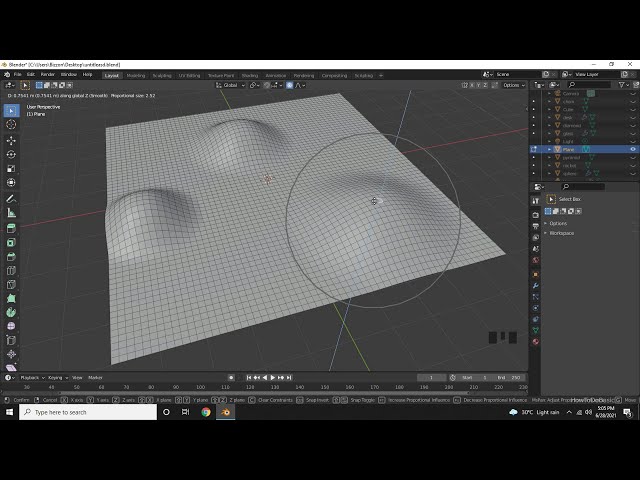Image resolution: width=640 pixels, height=480 pixels.
Task: Open the Global transform orientation dropdown
Action: 230,85
